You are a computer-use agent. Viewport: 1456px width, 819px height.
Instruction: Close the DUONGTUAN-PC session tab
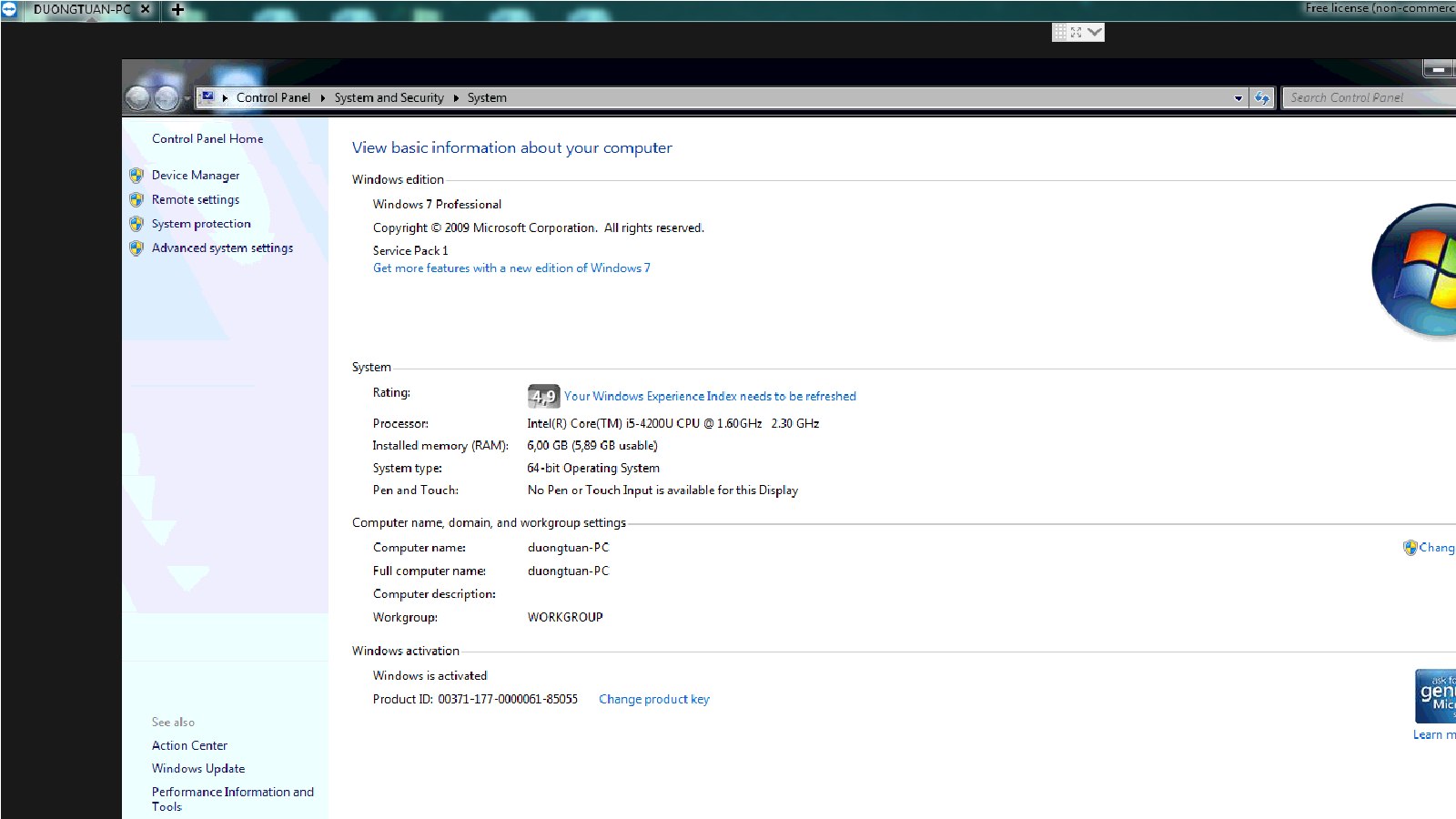pyautogui.click(x=145, y=9)
